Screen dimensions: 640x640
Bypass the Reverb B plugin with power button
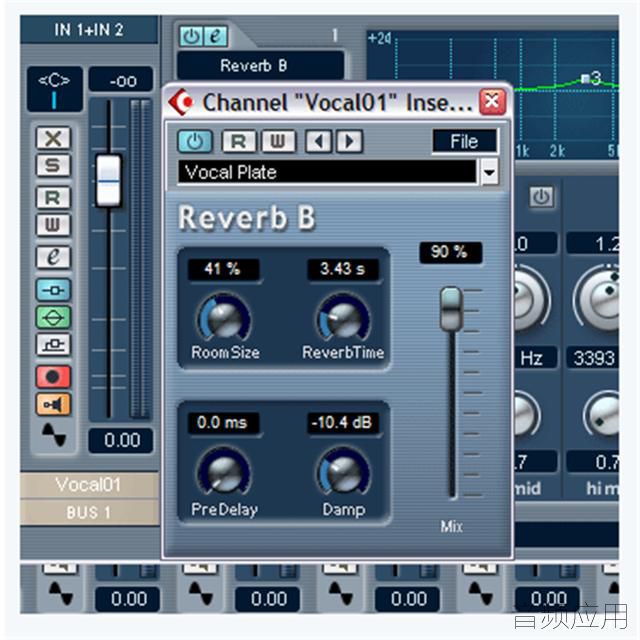click(x=195, y=141)
